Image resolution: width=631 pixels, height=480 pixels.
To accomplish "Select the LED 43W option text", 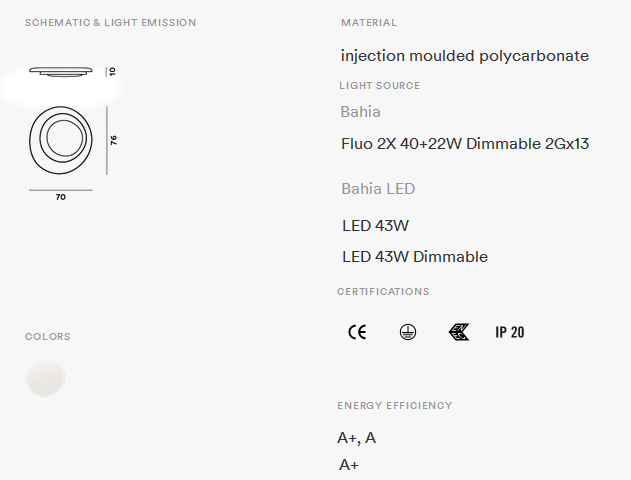I will pos(375,226).
